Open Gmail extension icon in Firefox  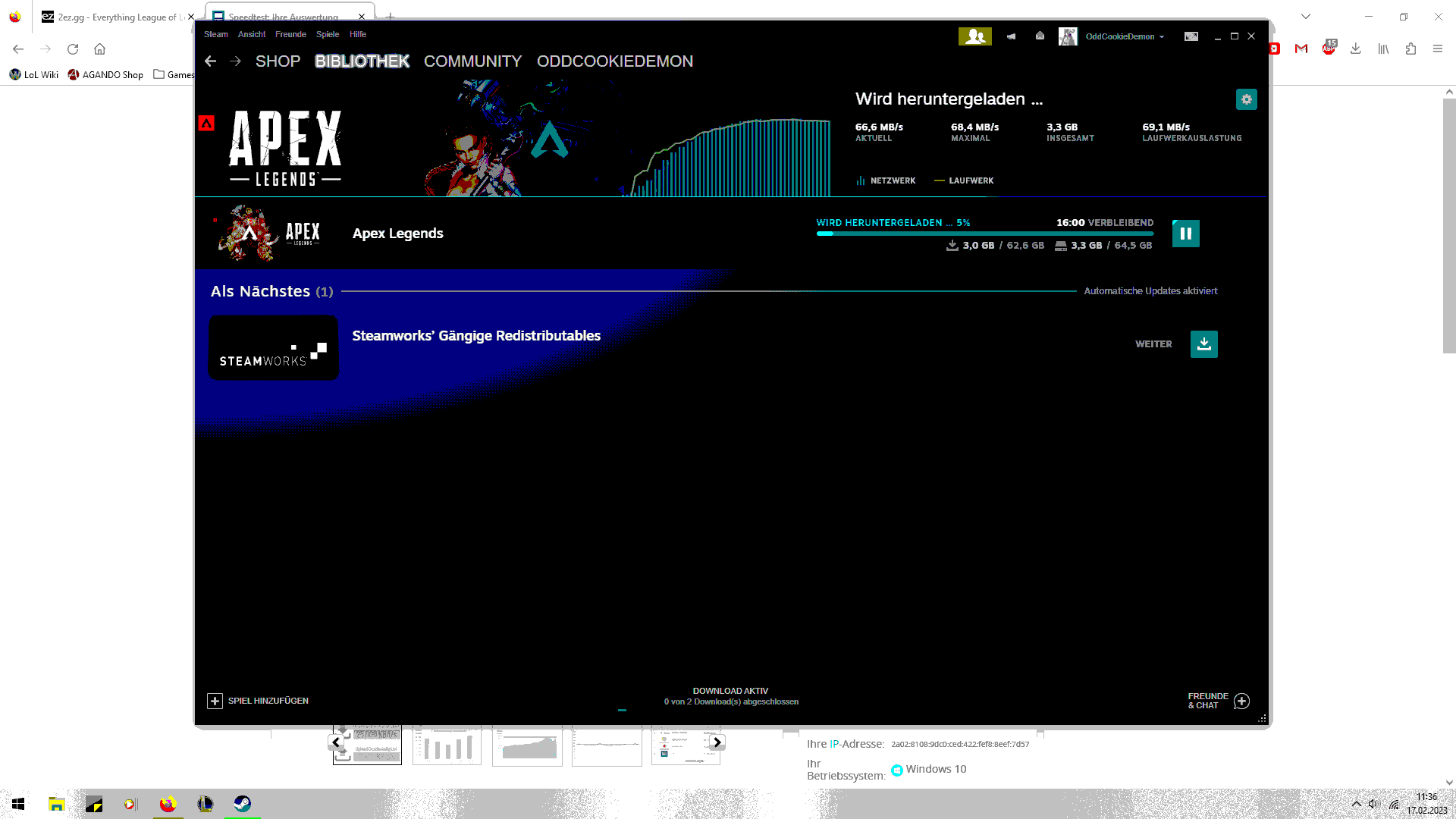(1301, 49)
